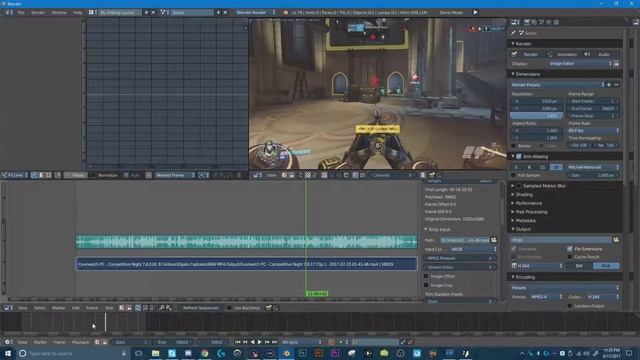Screen dimensions: 640x360
Task: Click the record auto-keyframe red button
Action: coord(331,342)
